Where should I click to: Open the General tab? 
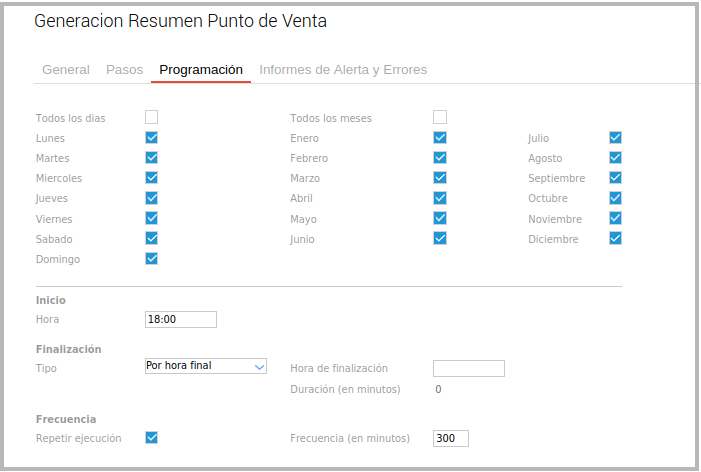[66, 70]
